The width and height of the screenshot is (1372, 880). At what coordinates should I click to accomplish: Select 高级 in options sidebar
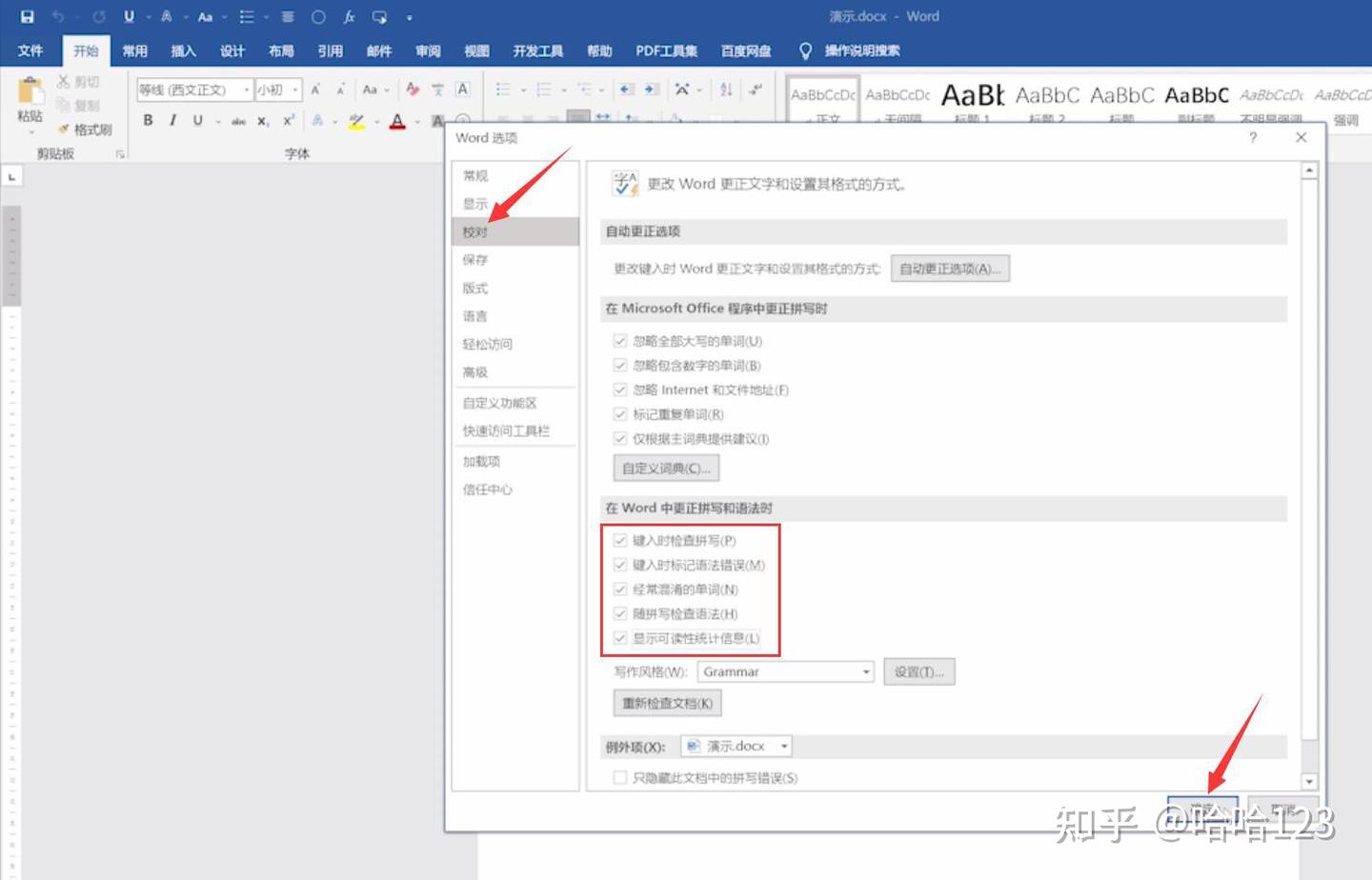[x=515, y=372]
